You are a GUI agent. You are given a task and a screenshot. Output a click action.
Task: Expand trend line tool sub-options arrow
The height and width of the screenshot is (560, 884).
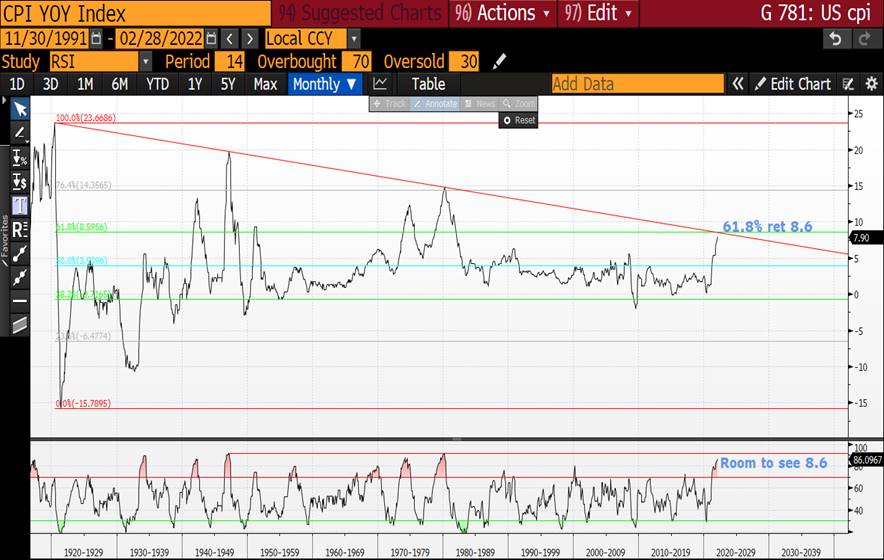(27, 141)
